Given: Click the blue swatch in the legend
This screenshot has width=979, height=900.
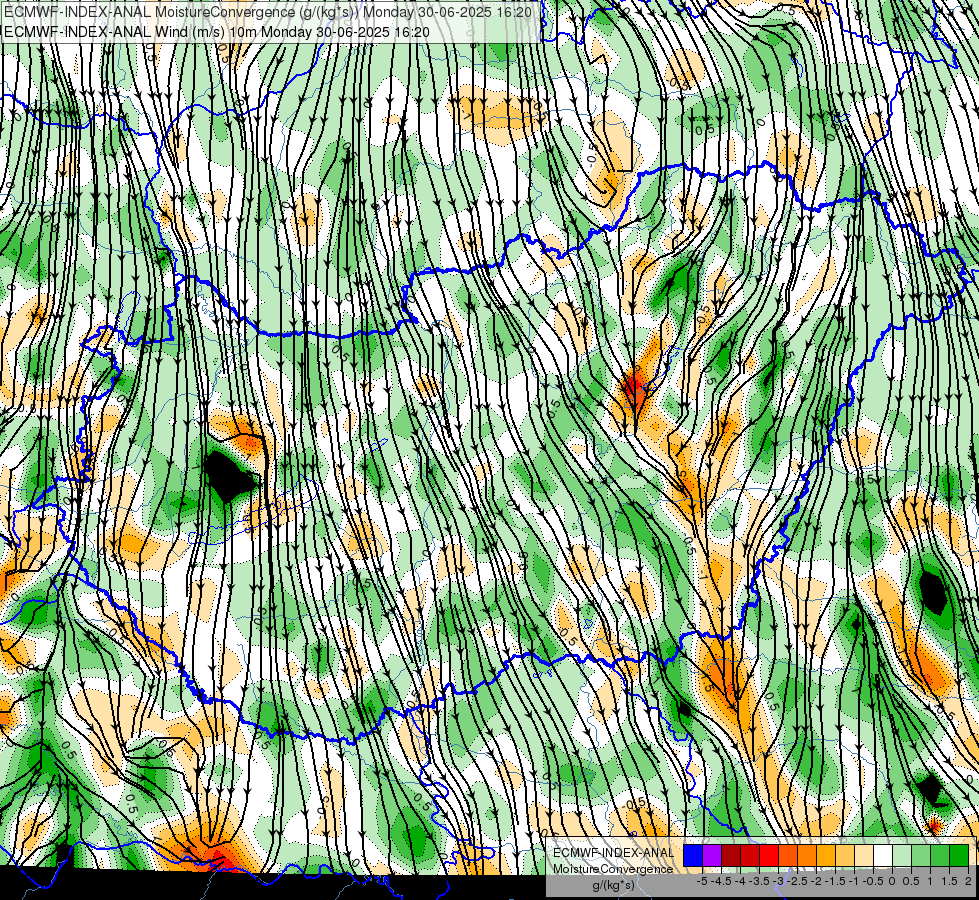Looking at the screenshot, I should (x=692, y=855).
